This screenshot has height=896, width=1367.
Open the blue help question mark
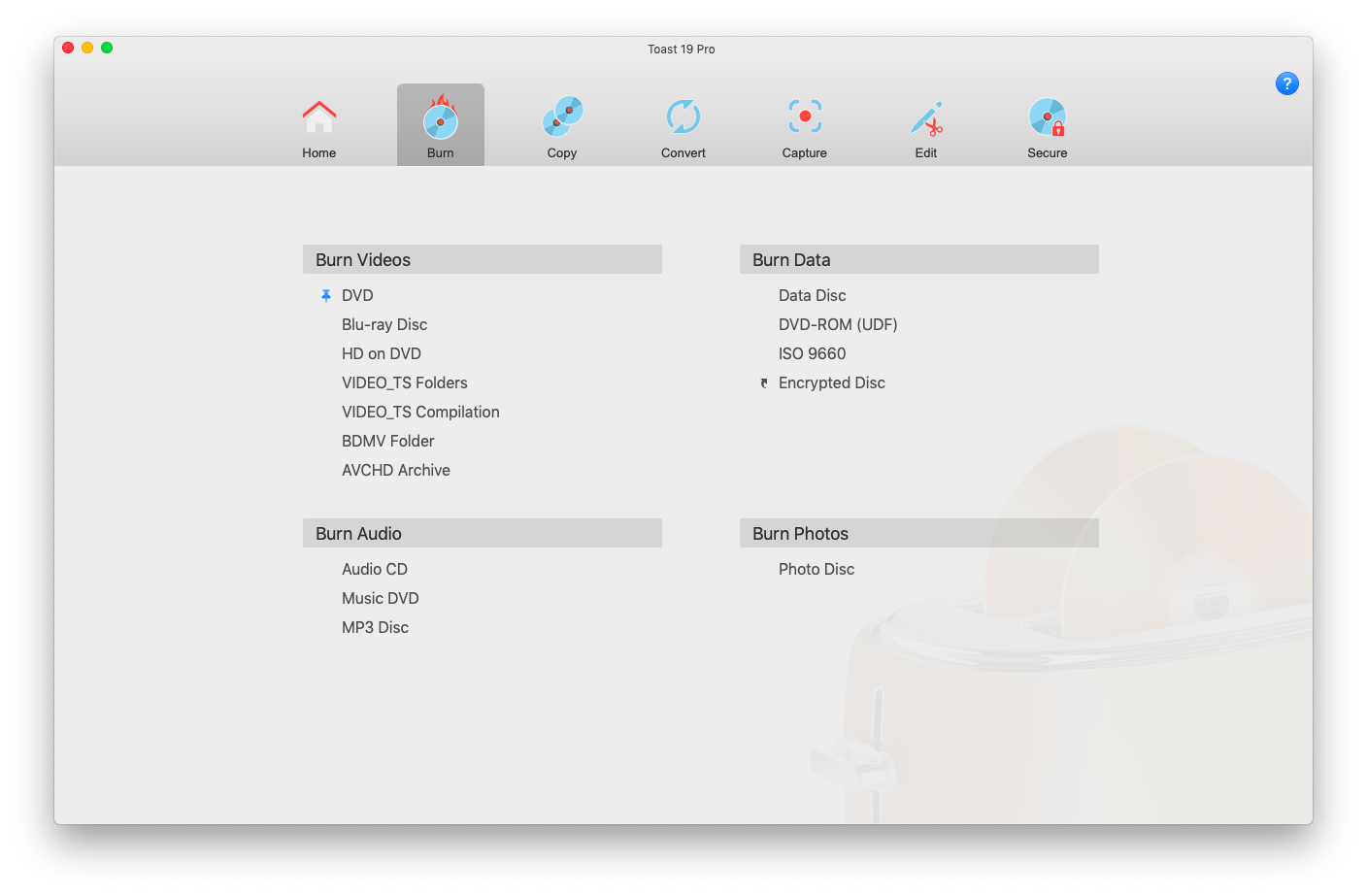1287,83
